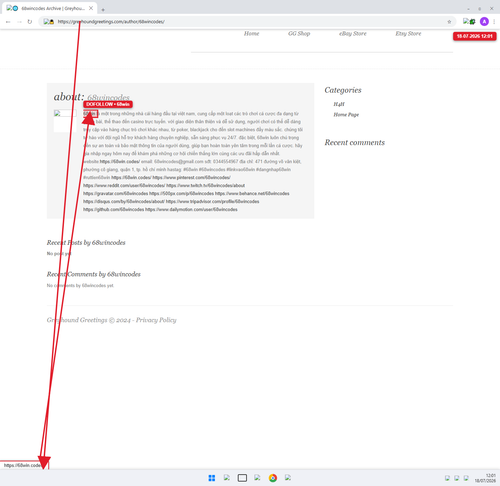Image resolution: width=500 pixels, height=486 pixels.
Task: Open the pinterest.com/68wincodes link
Action: coord(191,178)
